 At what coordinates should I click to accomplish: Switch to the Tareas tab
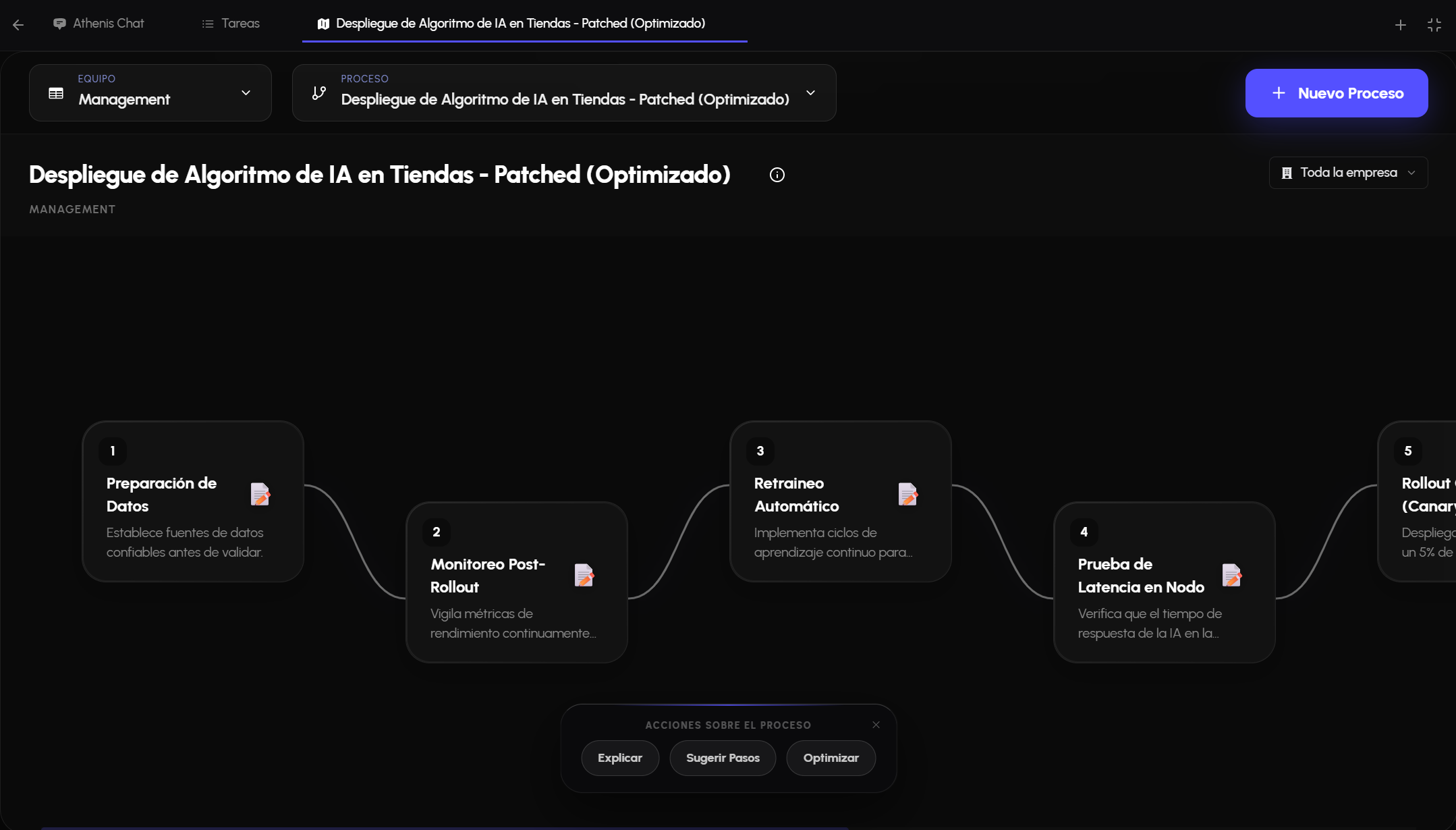(x=231, y=24)
